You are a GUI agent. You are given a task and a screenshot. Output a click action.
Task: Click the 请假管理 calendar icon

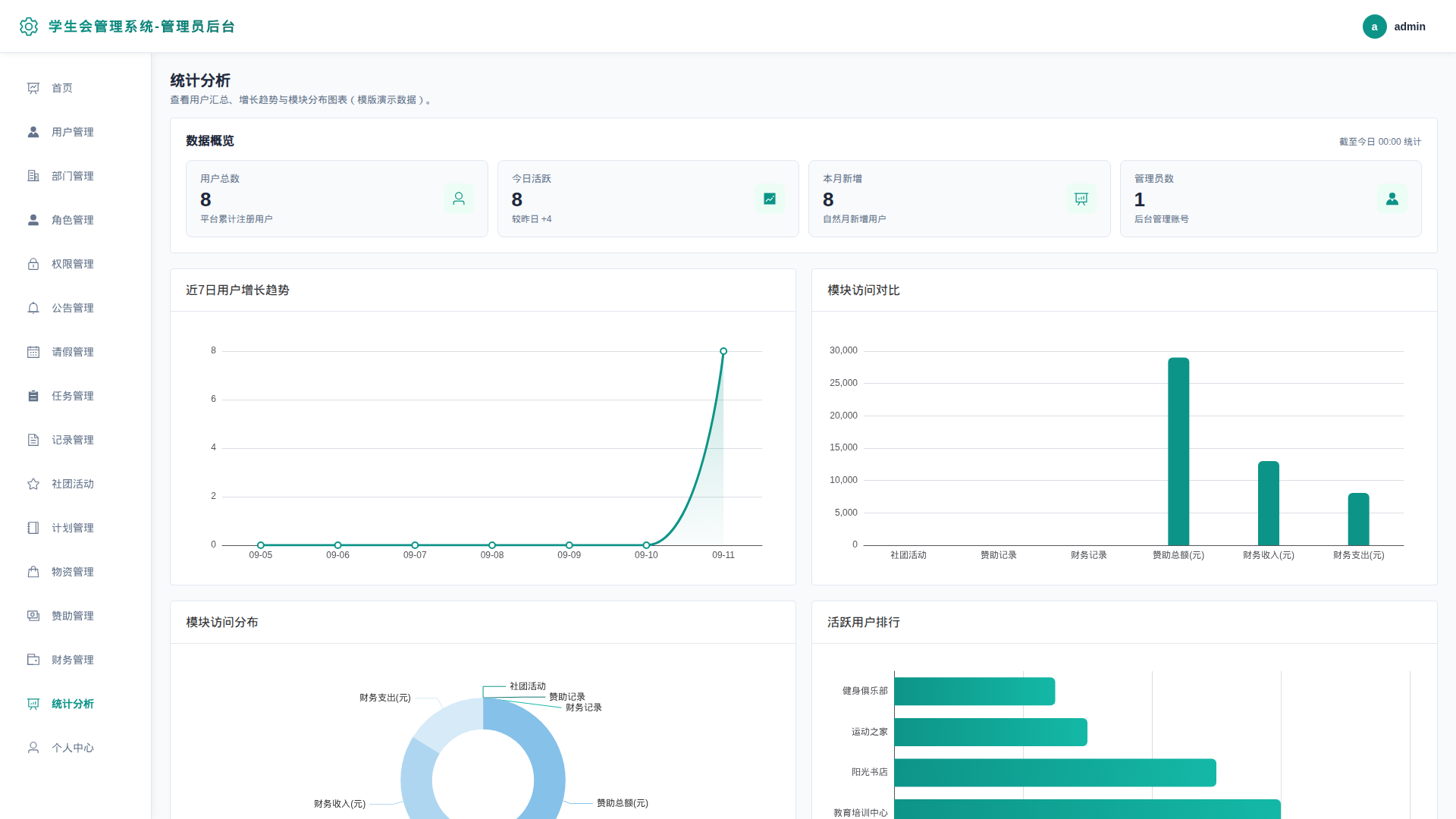(x=33, y=352)
